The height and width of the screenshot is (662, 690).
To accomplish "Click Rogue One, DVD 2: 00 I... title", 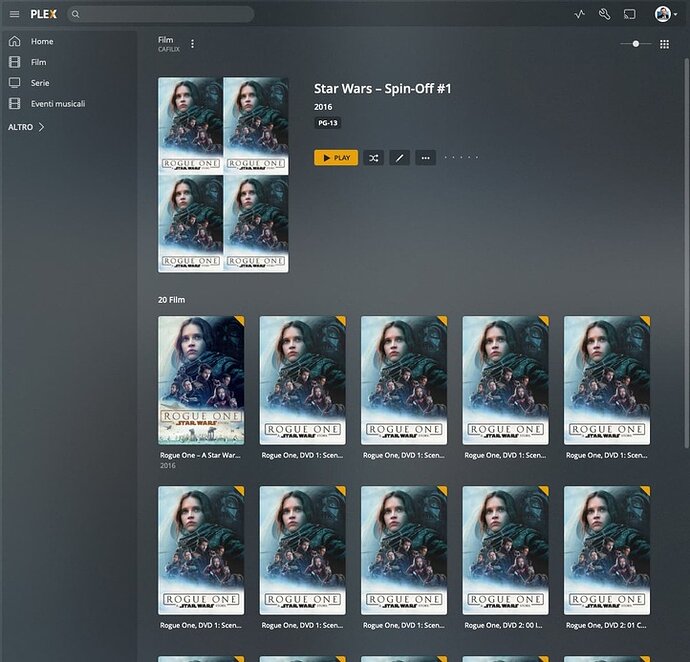I will coord(503,625).
